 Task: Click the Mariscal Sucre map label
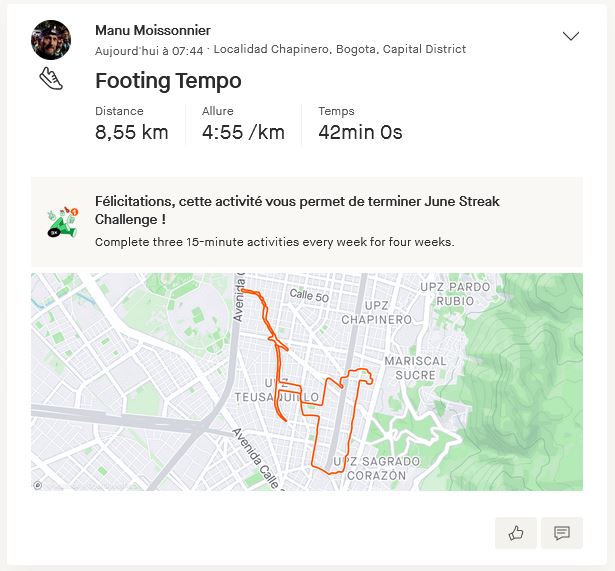[x=415, y=368]
